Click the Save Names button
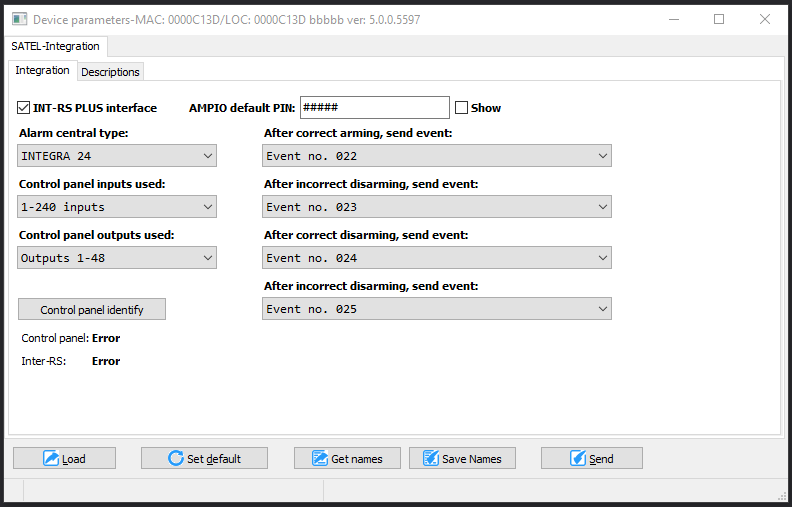792x507 pixels. [462, 458]
